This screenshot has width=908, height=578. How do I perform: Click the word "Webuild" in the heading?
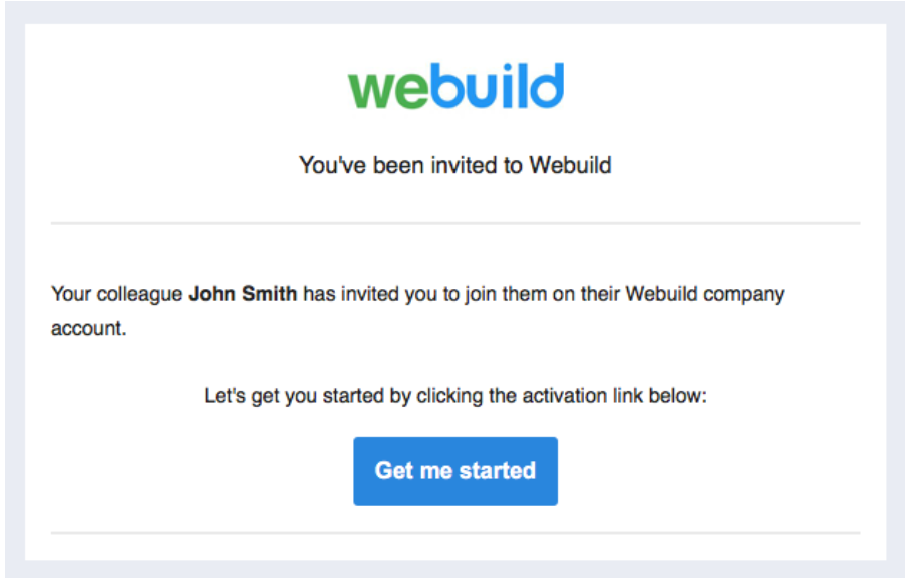click(x=570, y=165)
